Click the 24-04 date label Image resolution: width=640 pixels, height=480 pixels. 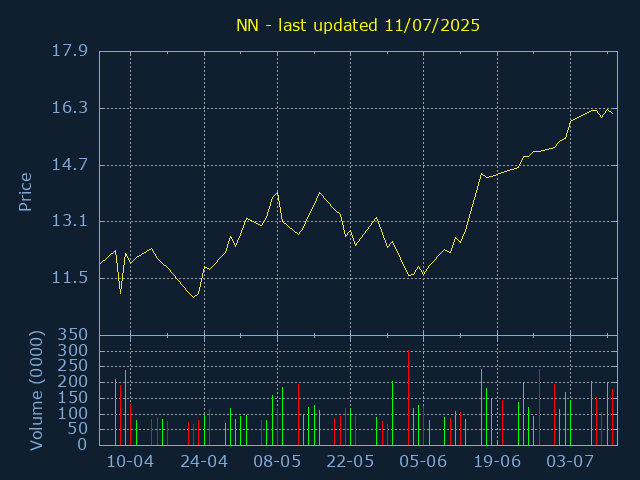pyautogui.click(x=204, y=462)
